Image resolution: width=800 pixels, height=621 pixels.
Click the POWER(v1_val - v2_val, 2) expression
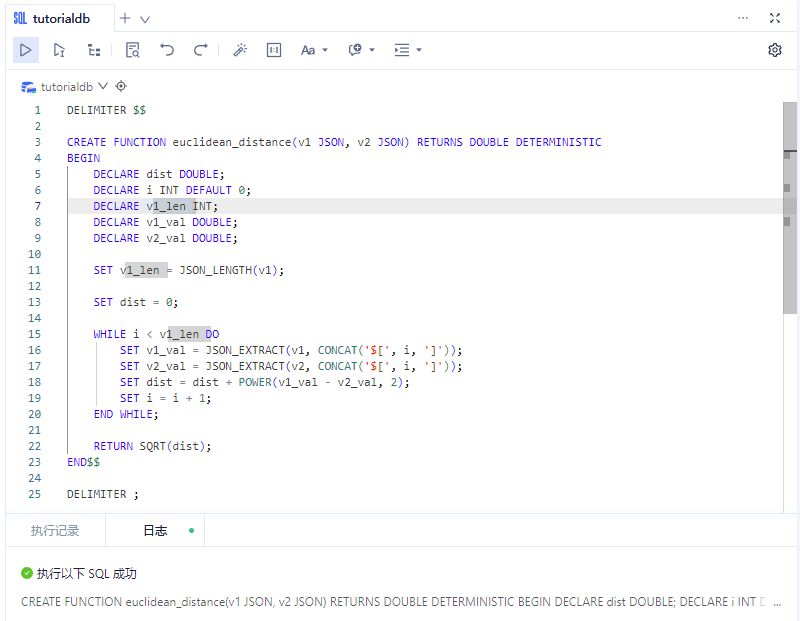coord(320,382)
